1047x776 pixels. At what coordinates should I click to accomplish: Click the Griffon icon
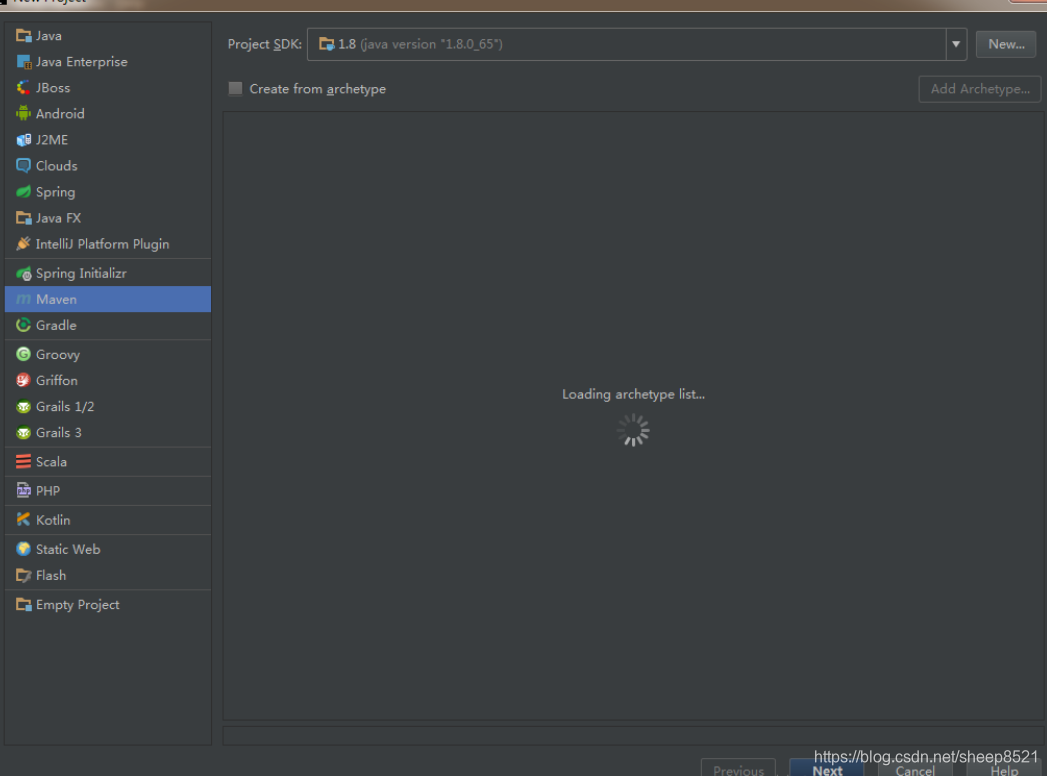[23, 380]
